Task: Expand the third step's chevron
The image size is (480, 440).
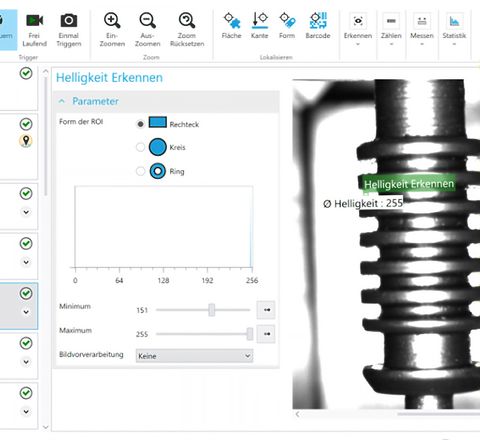Action: (26, 212)
